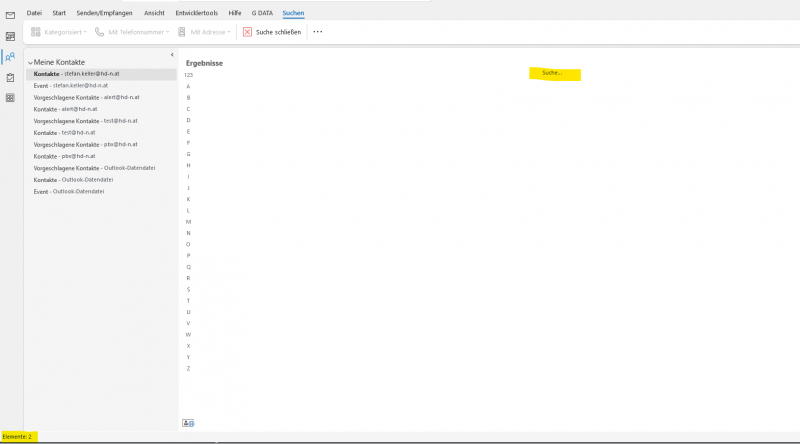The height and width of the screenshot is (444, 800).
Task: Open the Kategorisiert dropdown
Action: pos(60,32)
